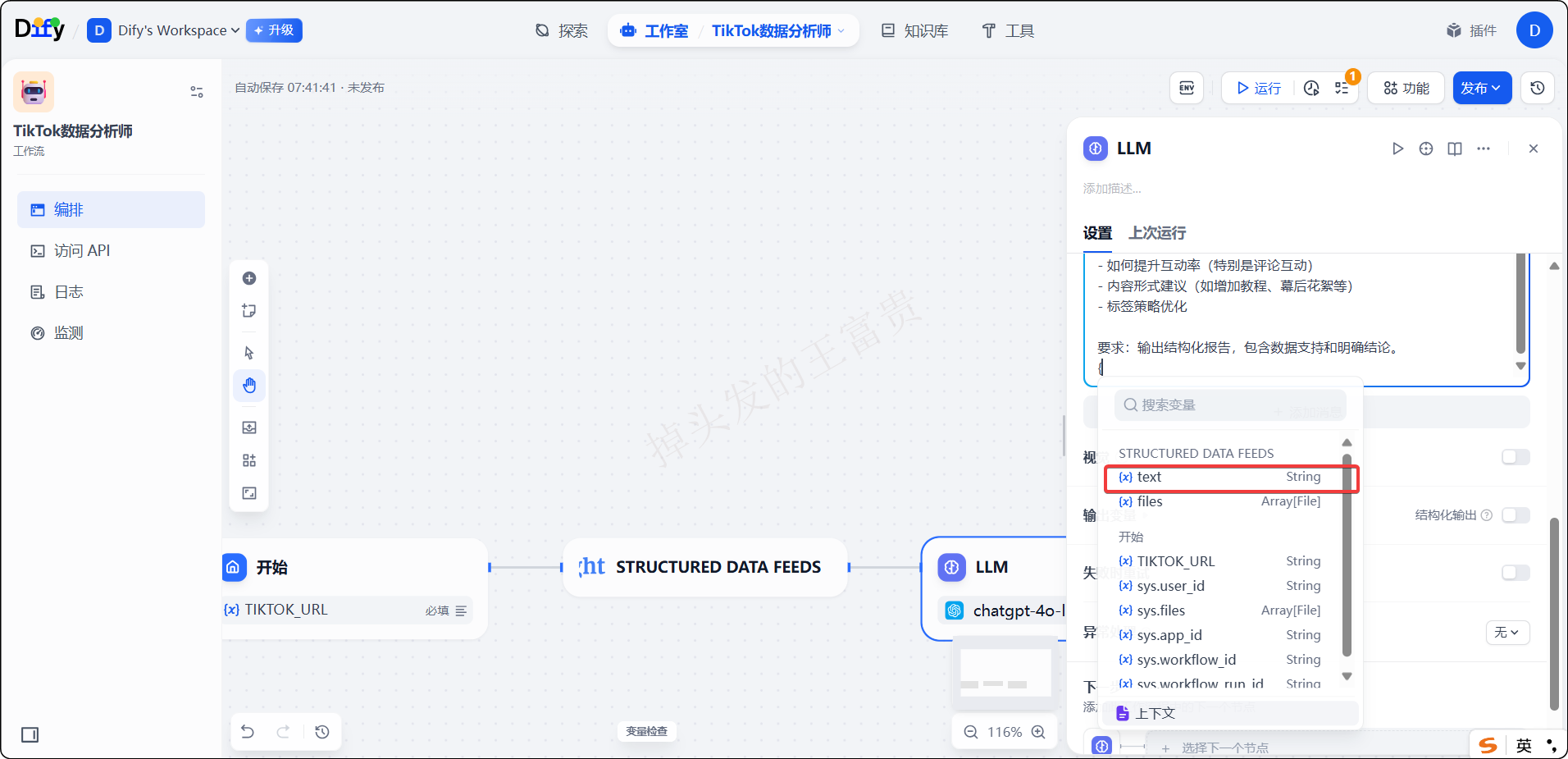The width and height of the screenshot is (1568, 759).
Task: Select the hand pan mode tool
Action: click(x=249, y=386)
